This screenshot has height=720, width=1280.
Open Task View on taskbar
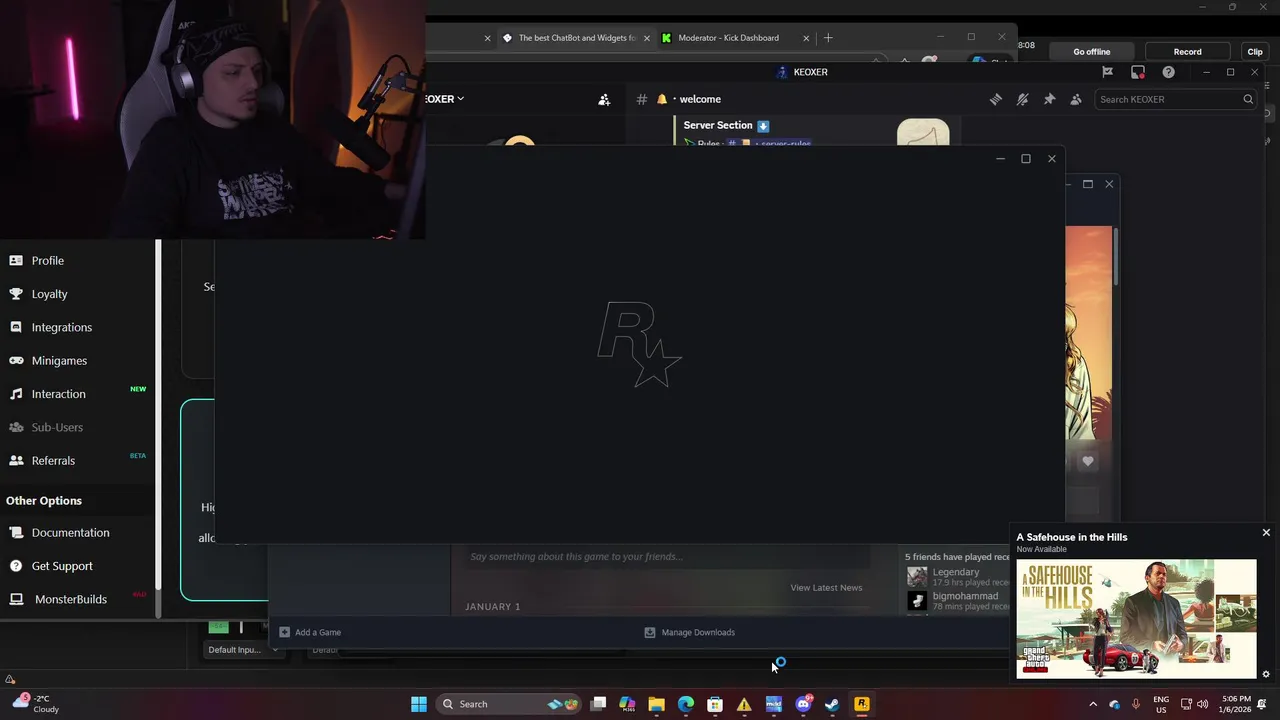598,704
